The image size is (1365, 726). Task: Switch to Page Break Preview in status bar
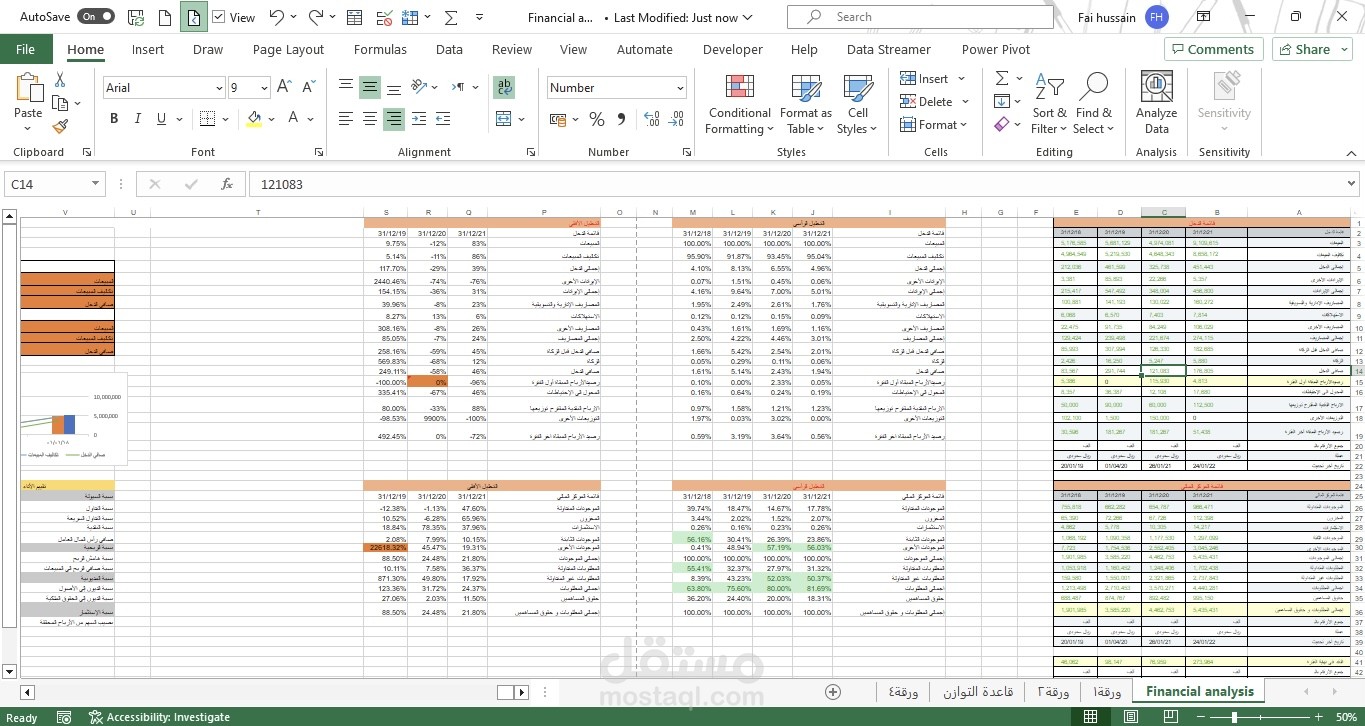coord(1169,717)
